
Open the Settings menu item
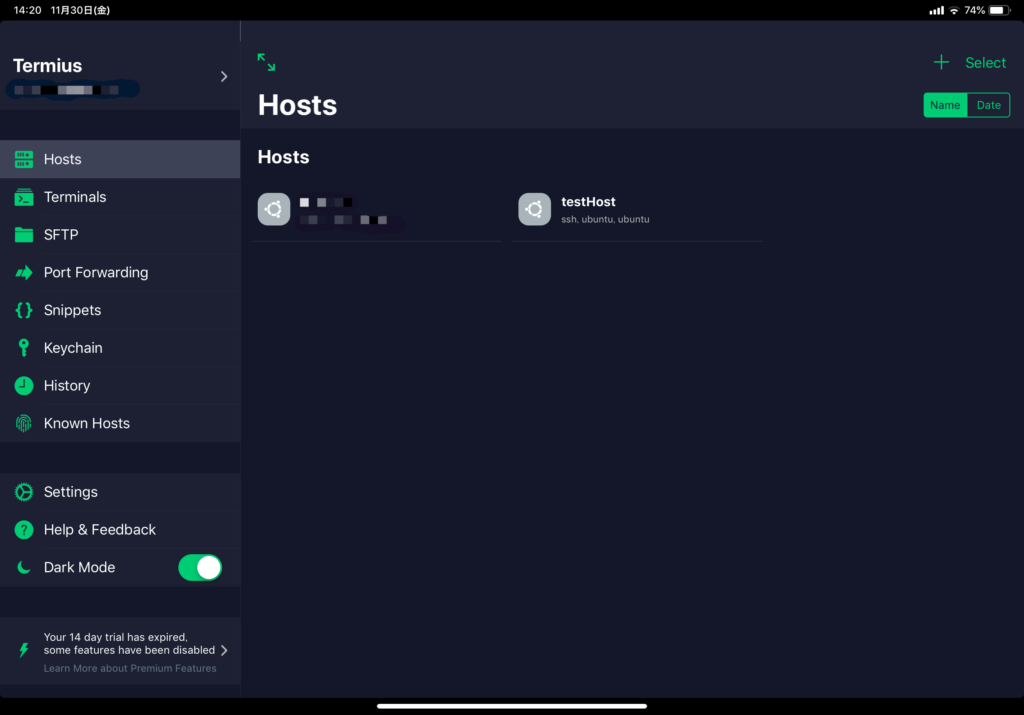(x=120, y=492)
